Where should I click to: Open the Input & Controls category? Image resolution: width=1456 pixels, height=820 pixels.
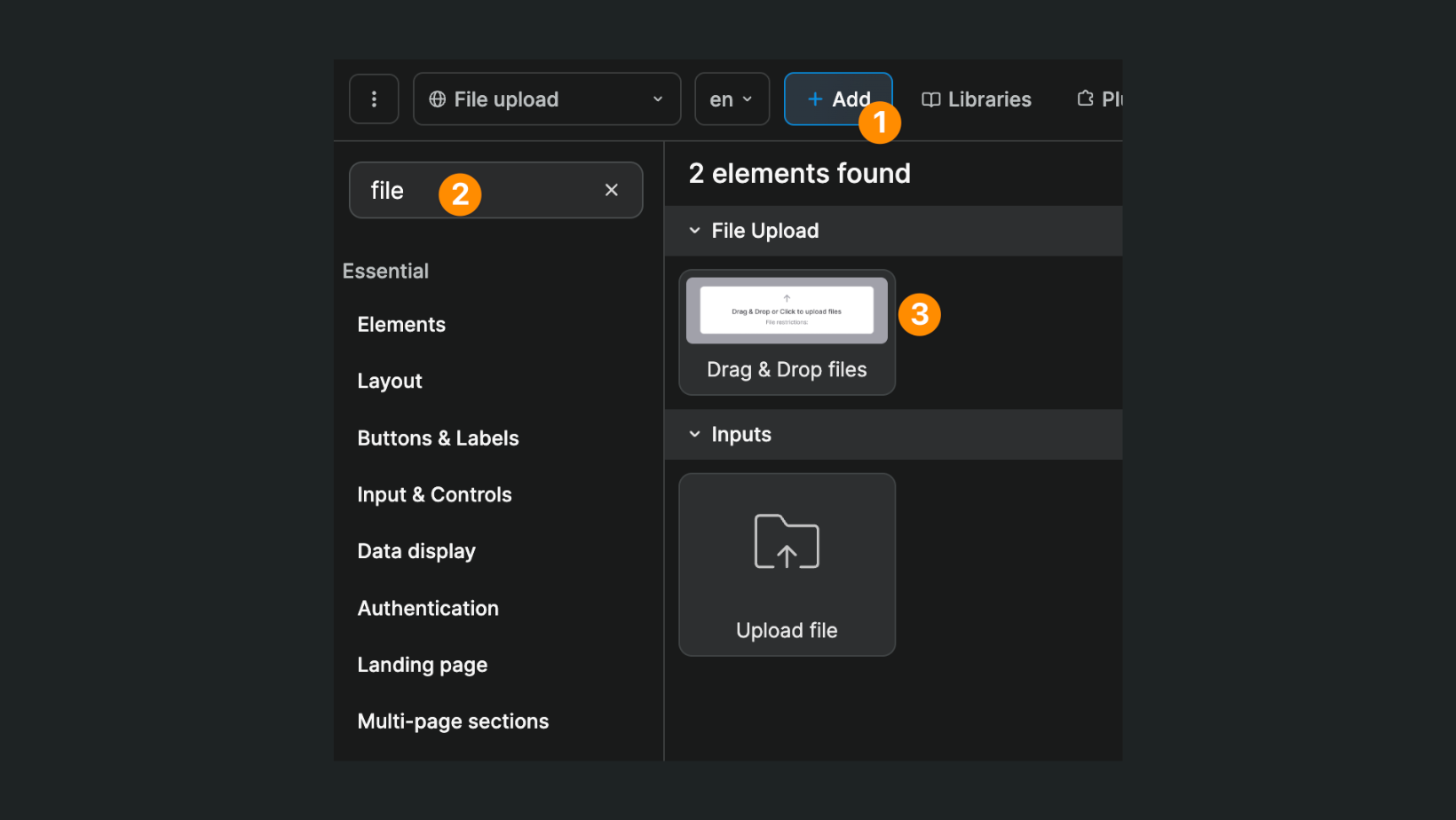(x=434, y=494)
